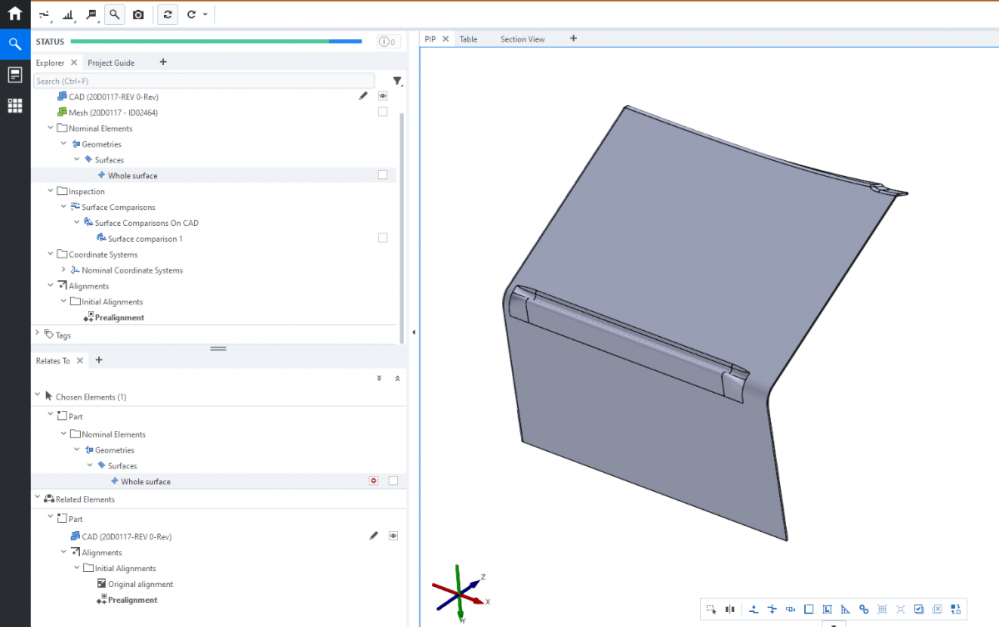The width and height of the screenshot is (999, 627).
Task: Click the status info counter icon
Action: [x=389, y=42]
